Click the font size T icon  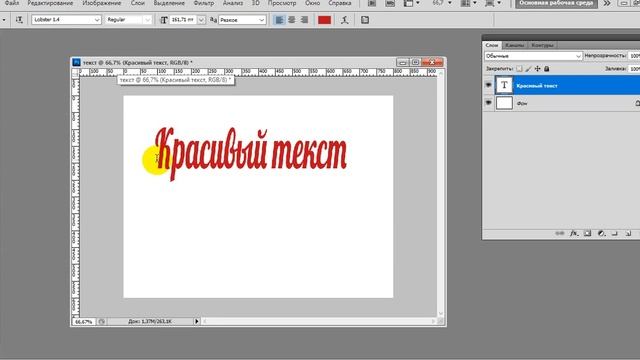coord(164,20)
